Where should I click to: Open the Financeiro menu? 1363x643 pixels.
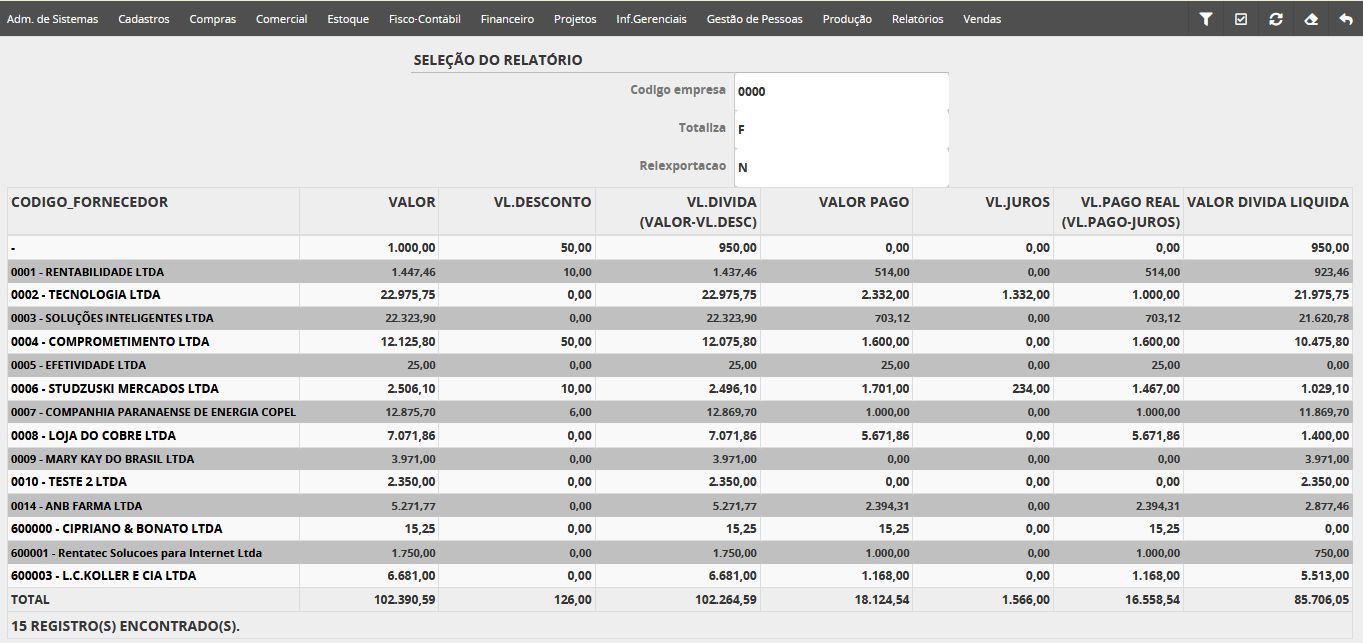pos(507,19)
